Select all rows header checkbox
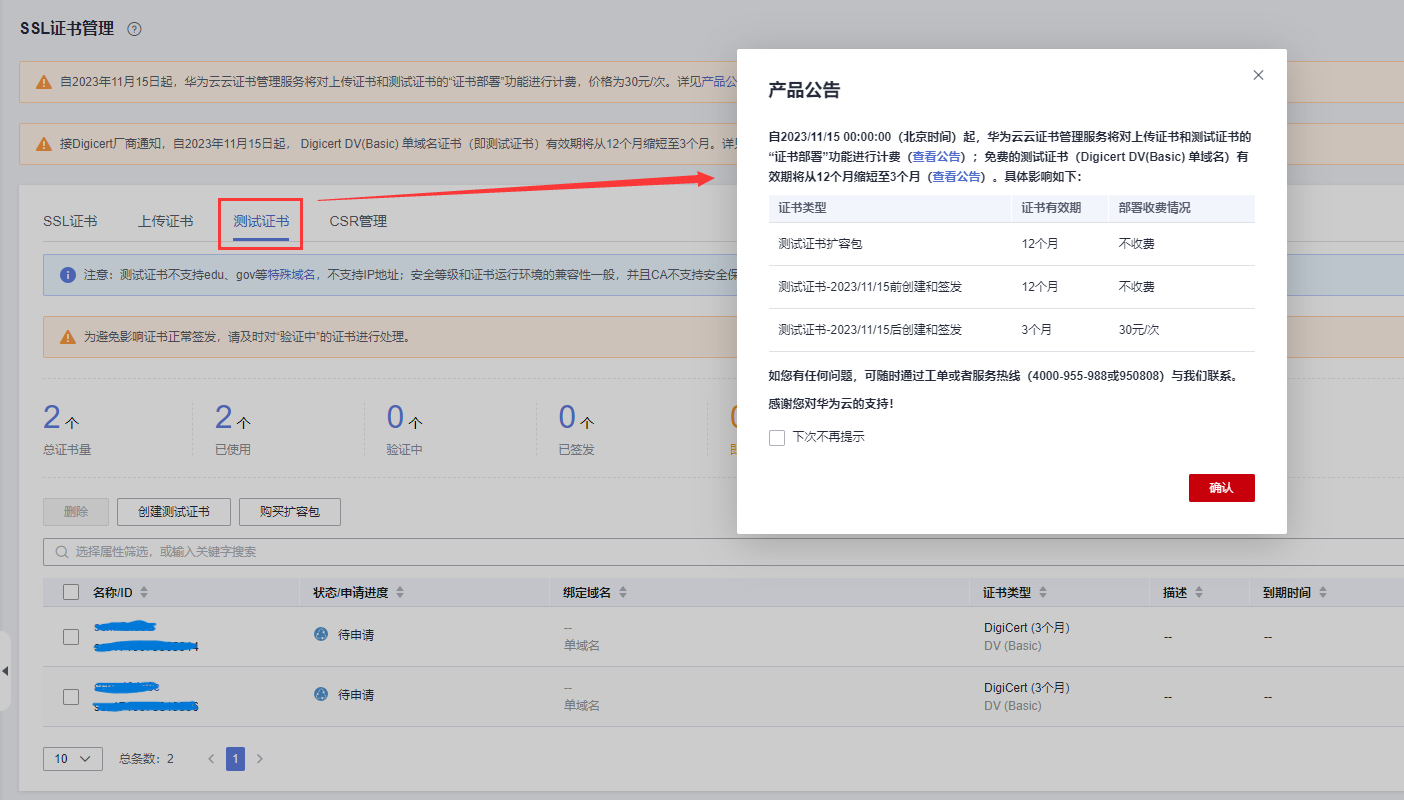This screenshot has width=1404, height=800. [x=71, y=592]
